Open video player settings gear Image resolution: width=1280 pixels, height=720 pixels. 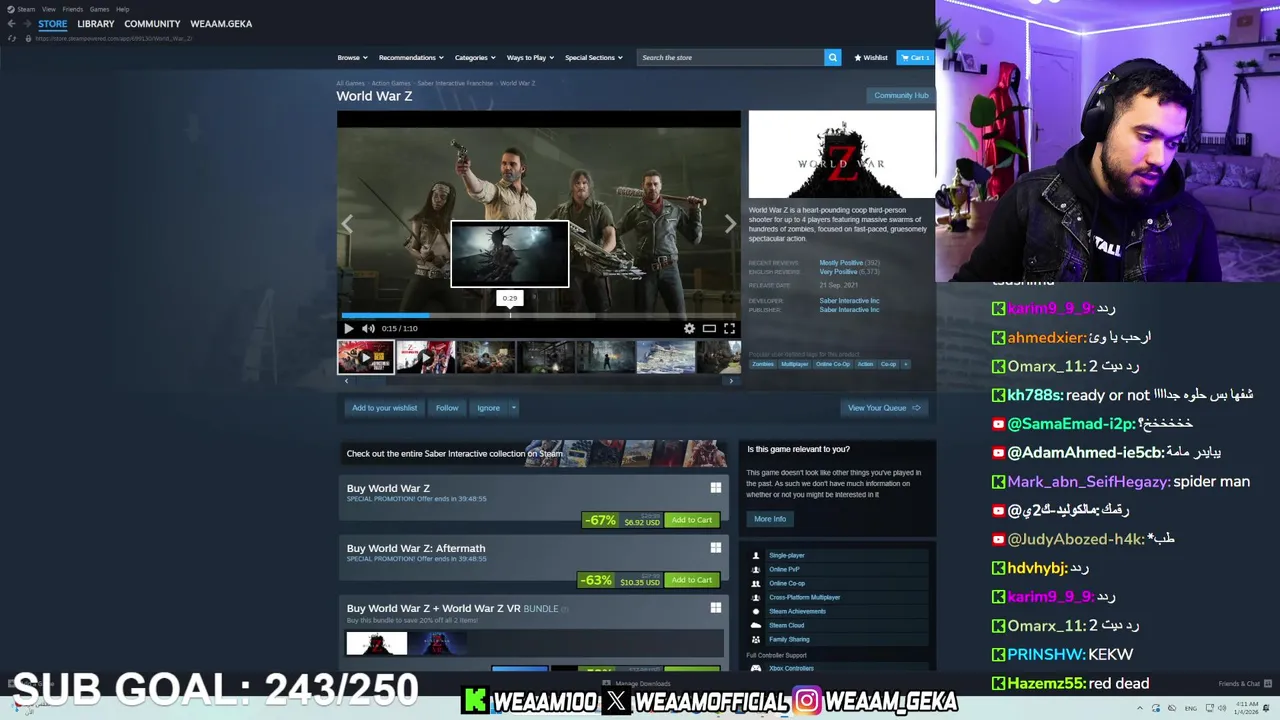click(689, 328)
